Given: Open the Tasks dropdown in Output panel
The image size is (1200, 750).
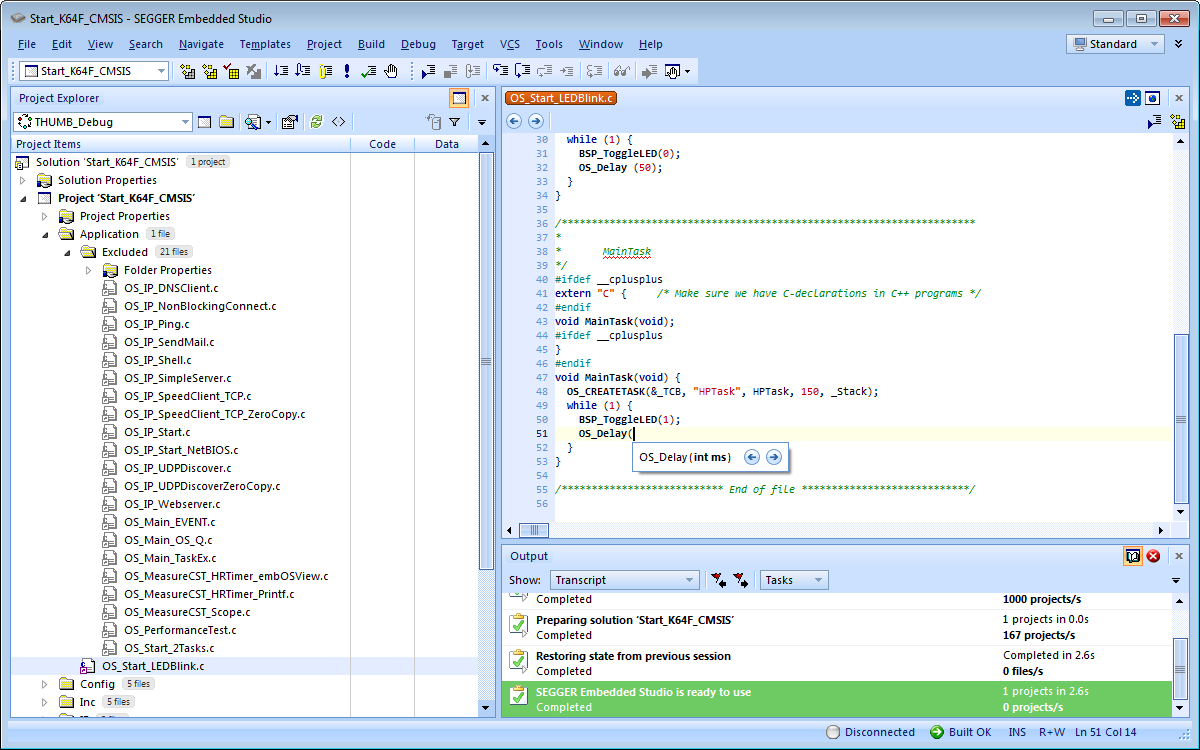Looking at the screenshot, I should pos(794,580).
